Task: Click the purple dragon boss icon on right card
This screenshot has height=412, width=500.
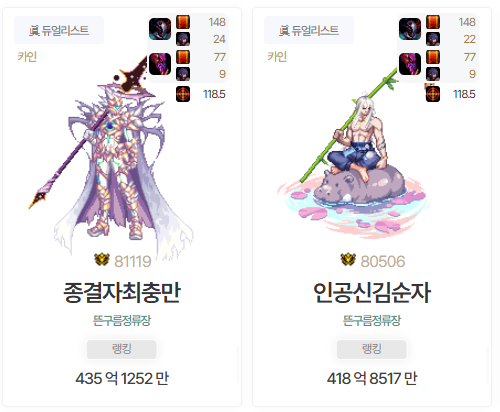Action: pyautogui.click(x=410, y=64)
